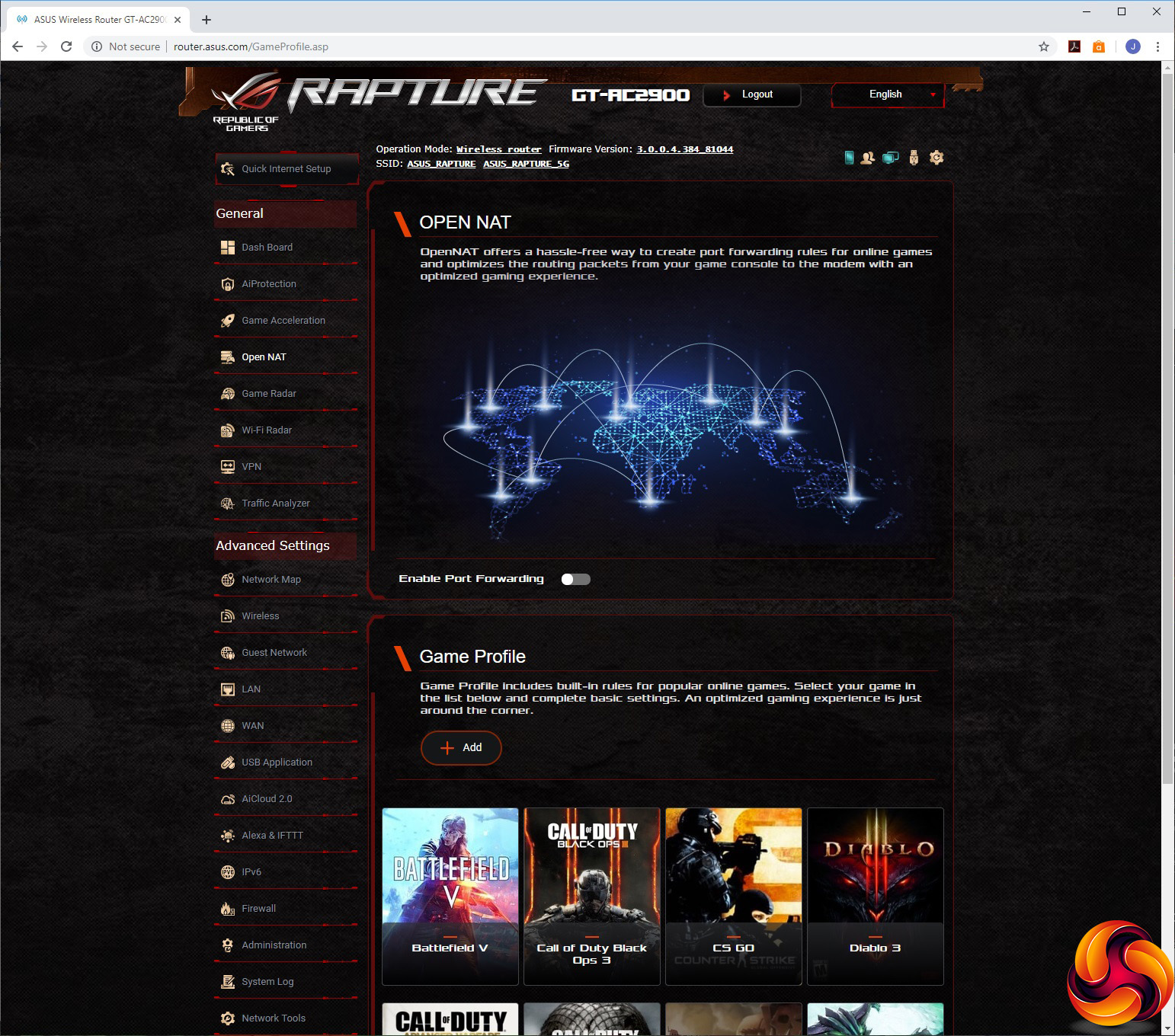Select the Game Acceleration rocket icon

pos(227,321)
